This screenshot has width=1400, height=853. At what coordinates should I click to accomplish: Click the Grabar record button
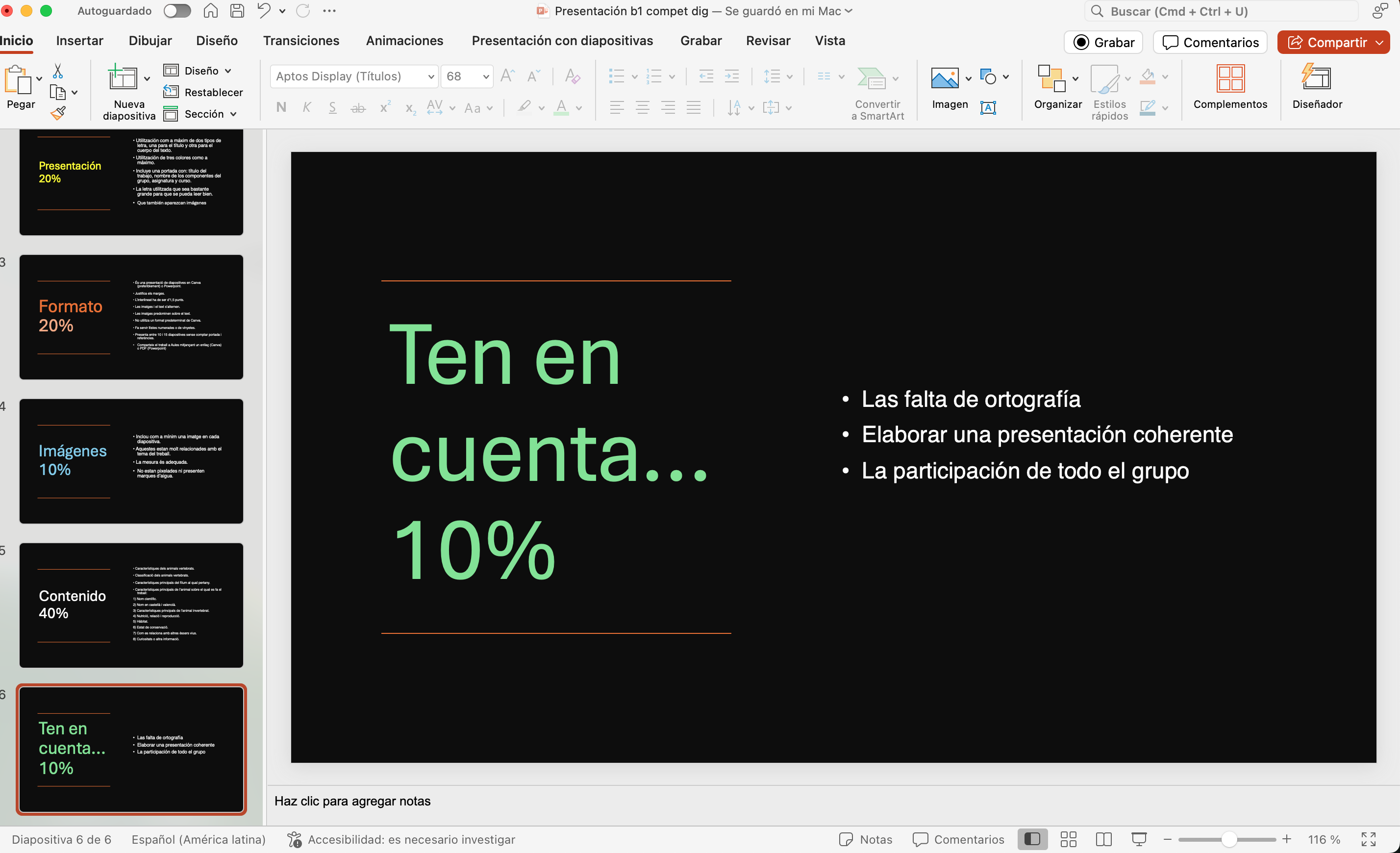(1103, 42)
